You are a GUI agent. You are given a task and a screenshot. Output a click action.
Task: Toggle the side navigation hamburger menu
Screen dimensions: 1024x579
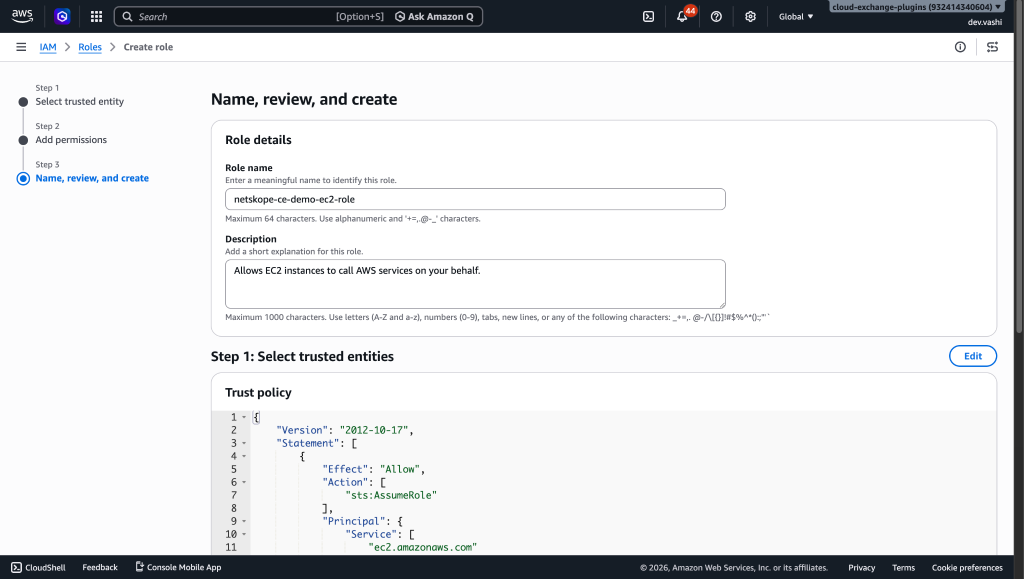click(x=21, y=47)
